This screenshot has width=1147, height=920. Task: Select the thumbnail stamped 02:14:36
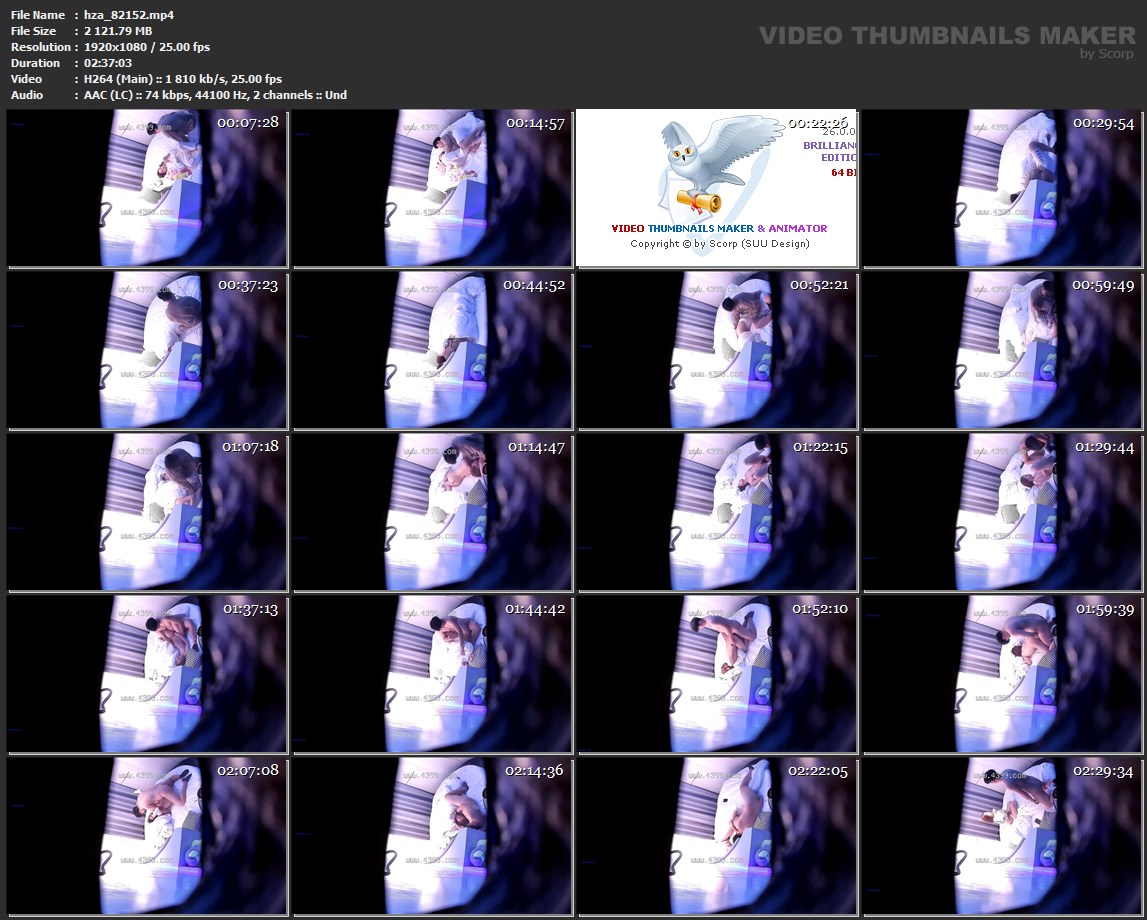click(x=432, y=836)
